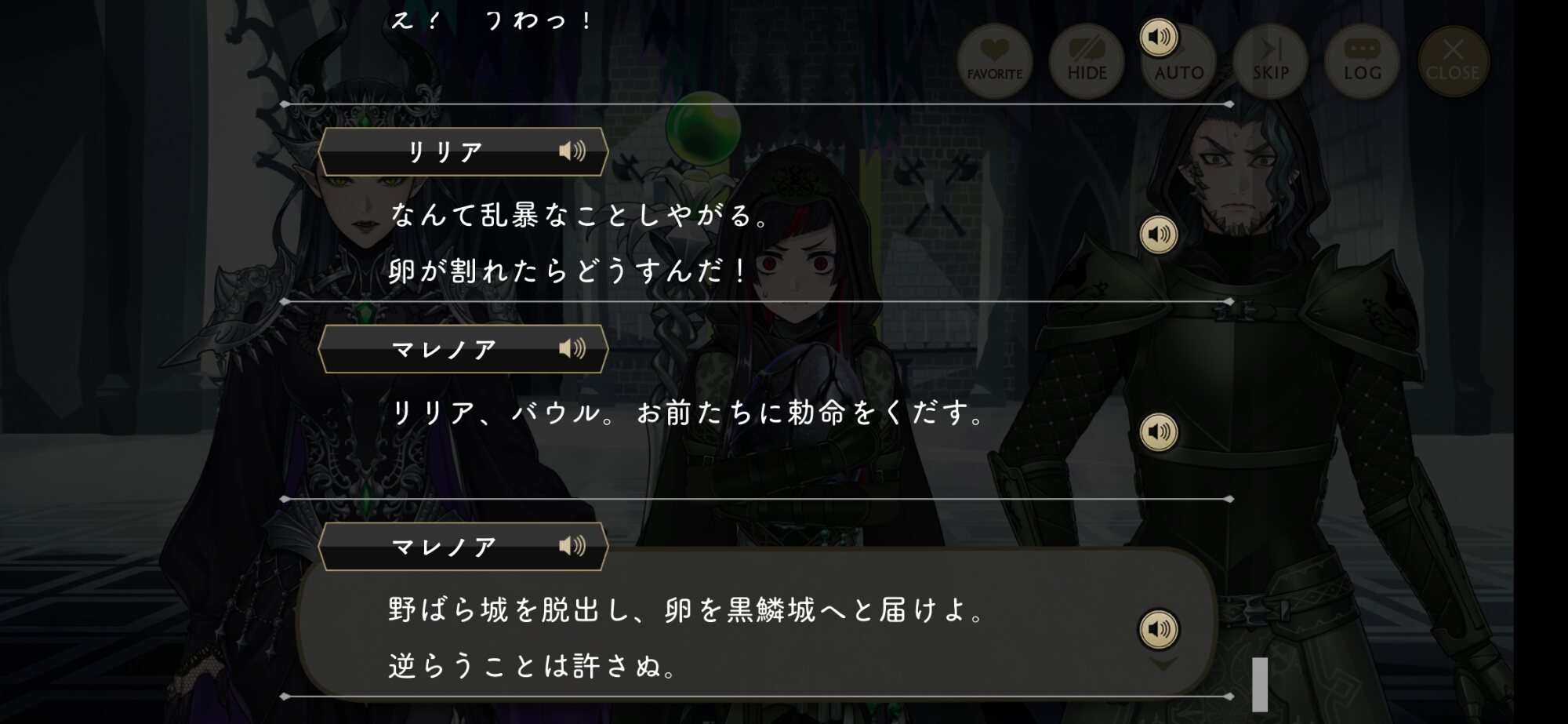The height and width of the screenshot is (724, 1568).
Task: Toggle HIDE to hide the text window
Action: pyautogui.click(x=1087, y=61)
